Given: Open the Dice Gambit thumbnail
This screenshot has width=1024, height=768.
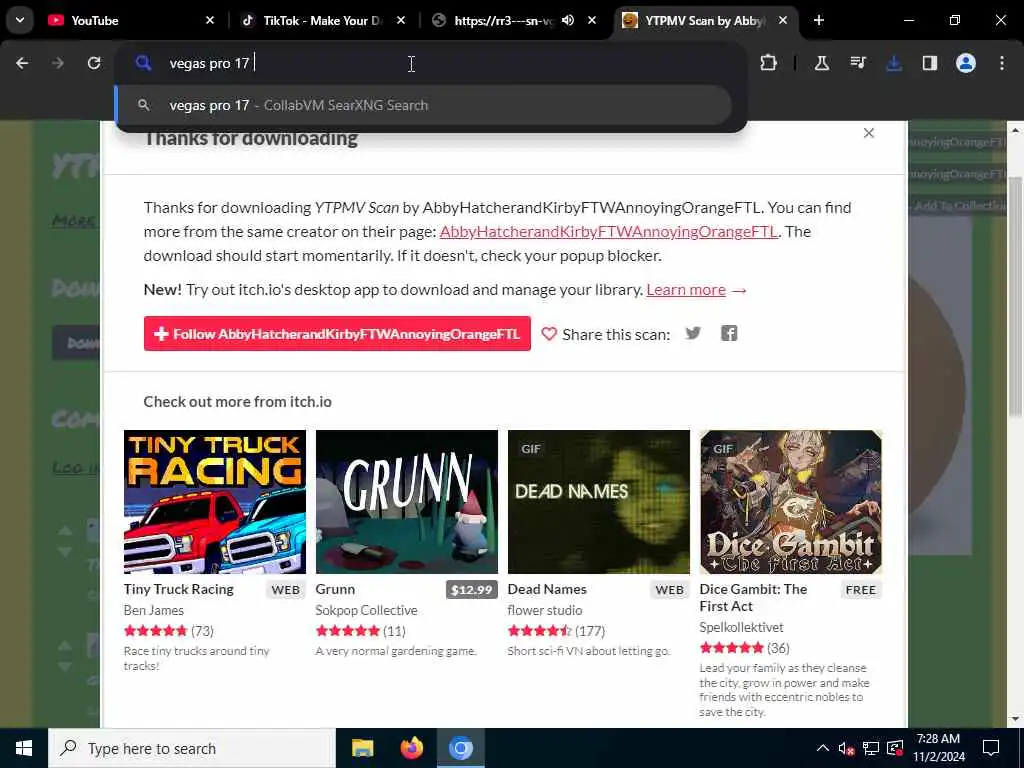Looking at the screenshot, I should (x=791, y=502).
